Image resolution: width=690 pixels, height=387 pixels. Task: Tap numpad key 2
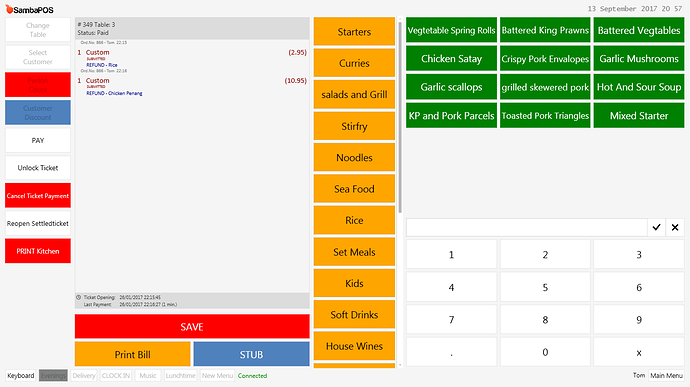[x=545, y=254]
